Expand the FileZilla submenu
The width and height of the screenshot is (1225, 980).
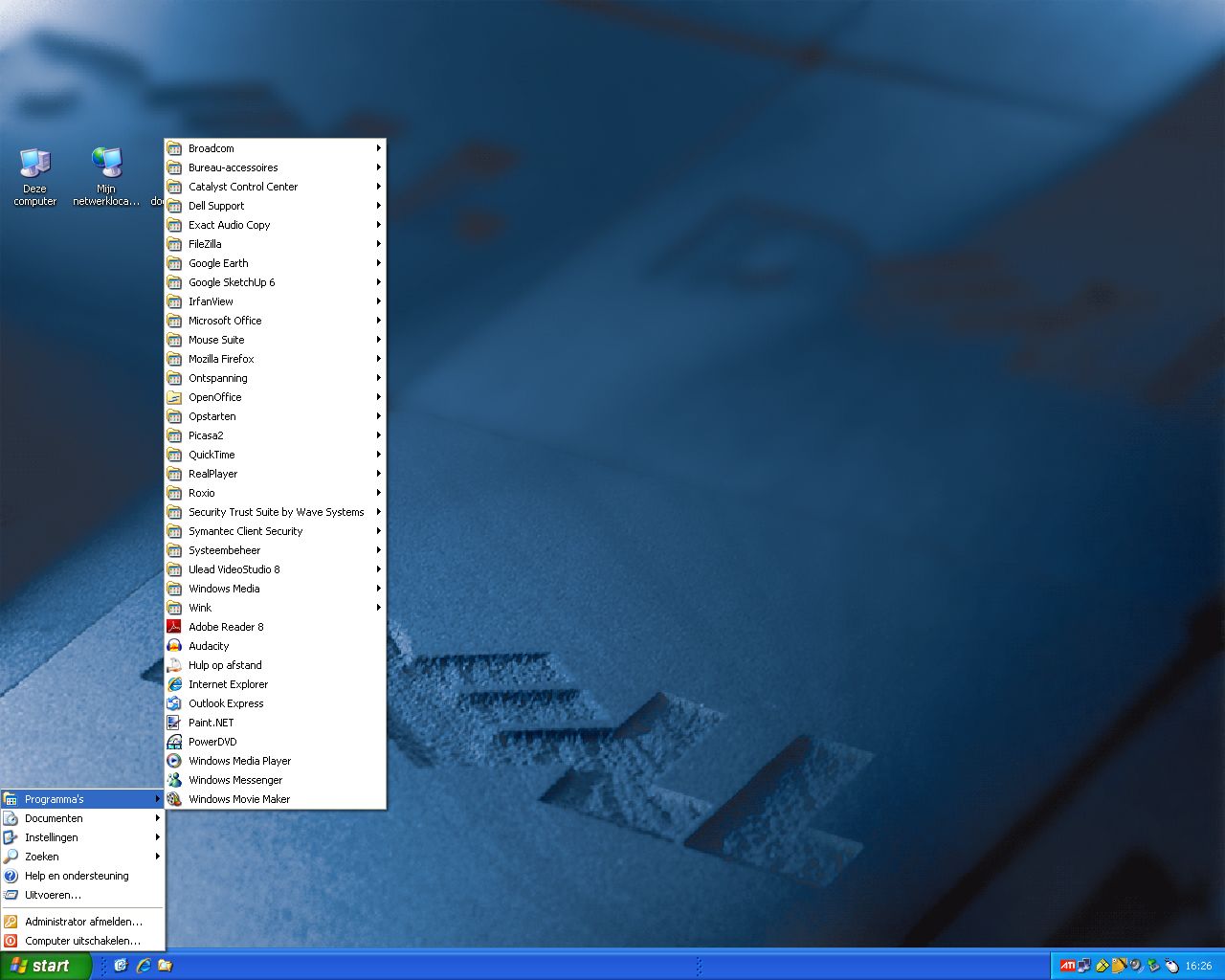tap(276, 244)
